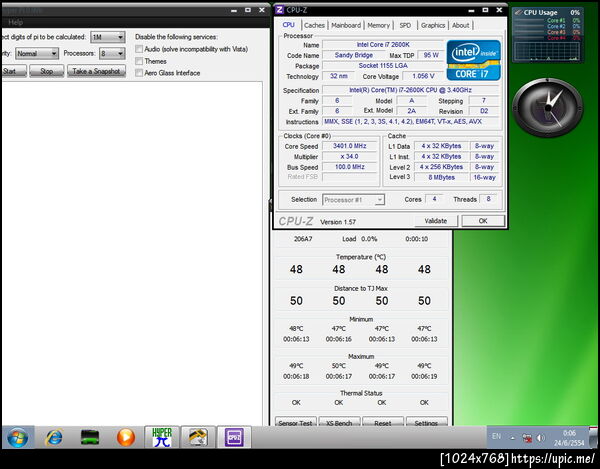Switch to the Caches tab

pyautogui.click(x=314, y=25)
